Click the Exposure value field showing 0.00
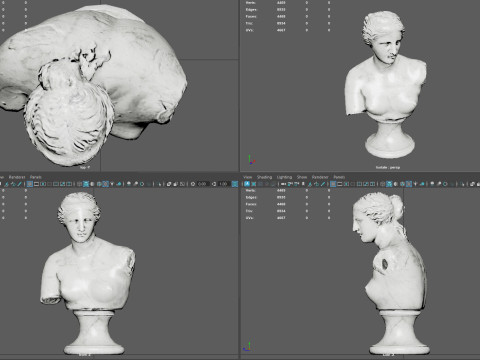The height and width of the screenshot is (360, 480). pos(203,184)
